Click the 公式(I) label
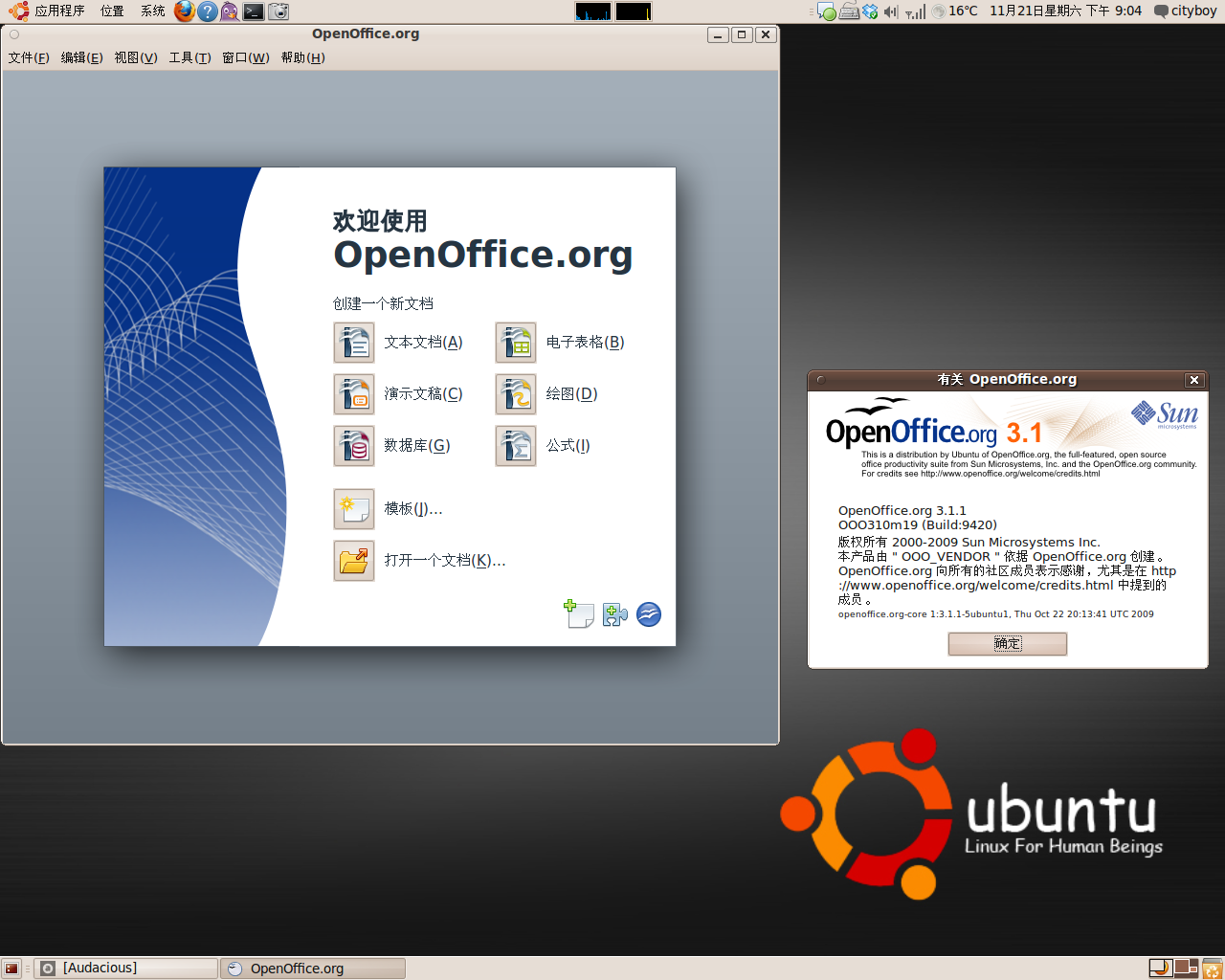This screenshot has height=980, width=1225. pyautogui.click(x=568, y=446)
